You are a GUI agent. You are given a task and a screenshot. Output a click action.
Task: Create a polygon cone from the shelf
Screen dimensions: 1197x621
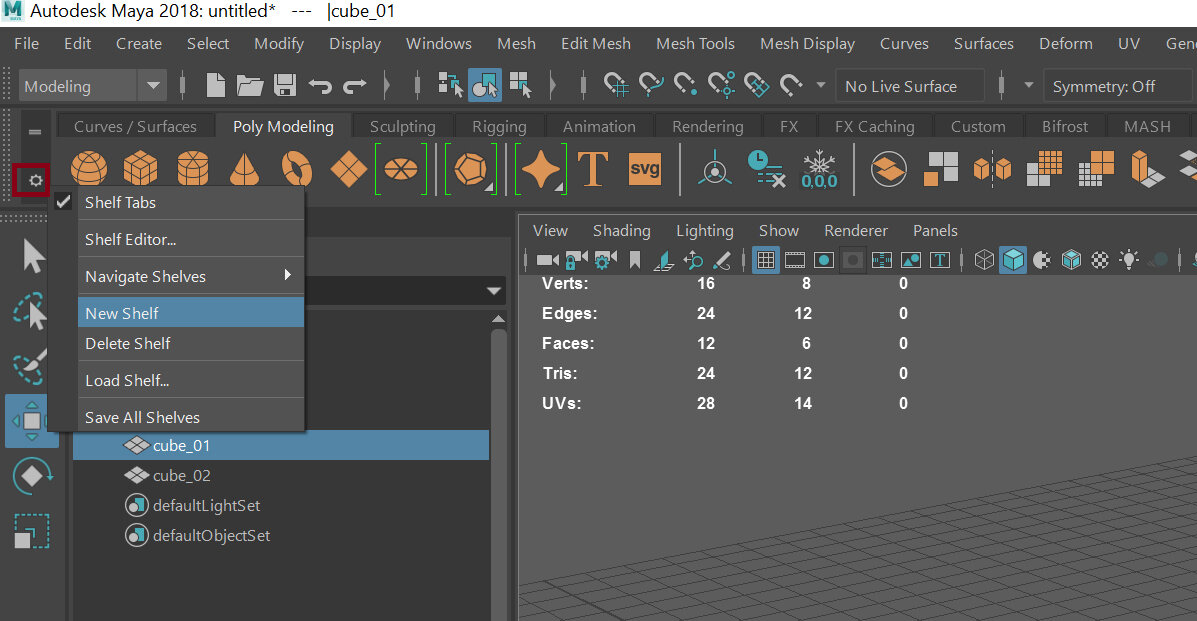pyautogui.click(x=244, y=169)
